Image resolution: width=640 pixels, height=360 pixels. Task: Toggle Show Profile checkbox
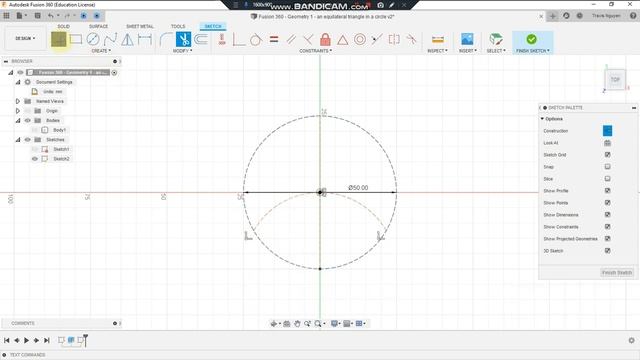pyautogui.click(x=607, y=191)
